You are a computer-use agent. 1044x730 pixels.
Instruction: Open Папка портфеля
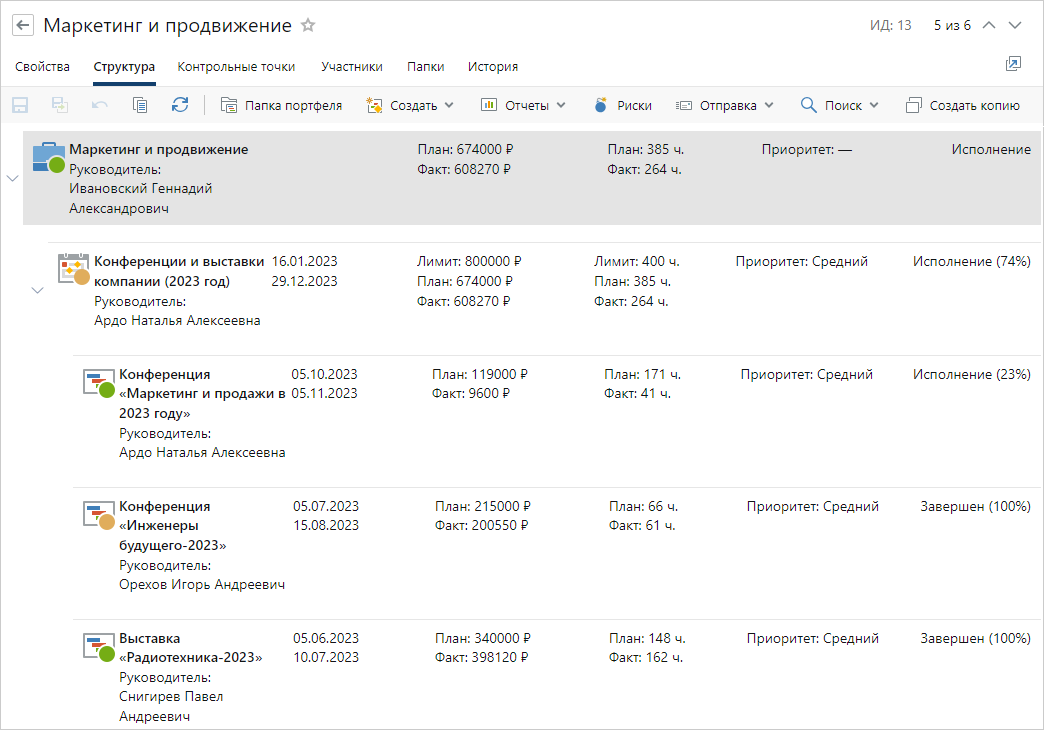point(281,105)
